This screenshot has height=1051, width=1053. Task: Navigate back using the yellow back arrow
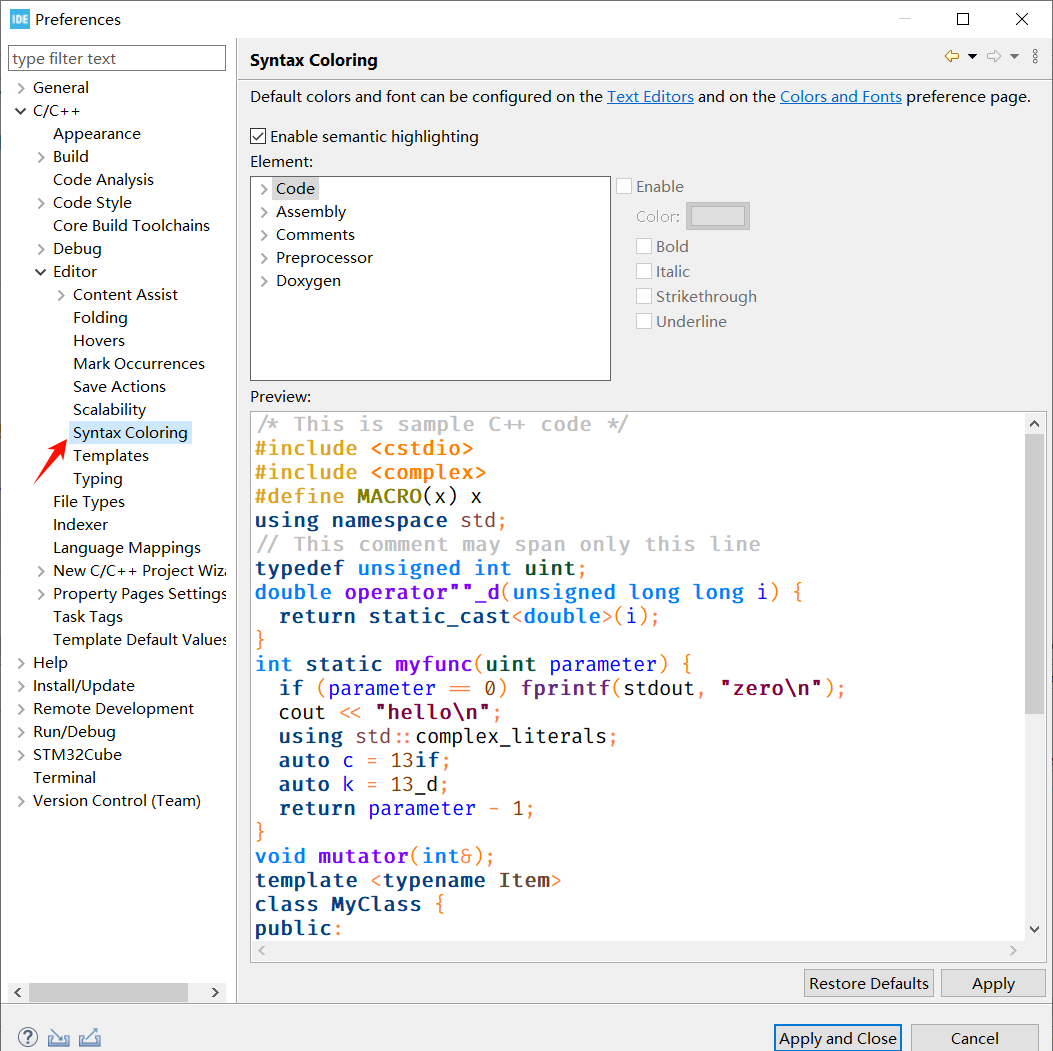click(x=950, y=56)
